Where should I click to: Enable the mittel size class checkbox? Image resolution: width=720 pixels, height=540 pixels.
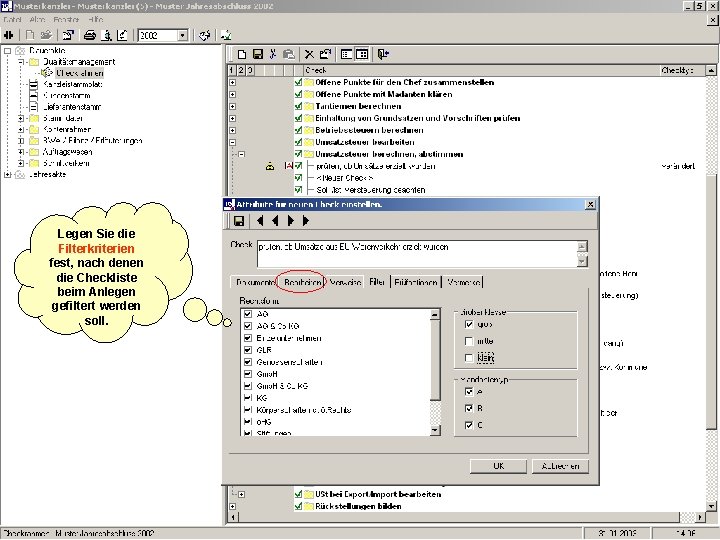tap(469, 341)
